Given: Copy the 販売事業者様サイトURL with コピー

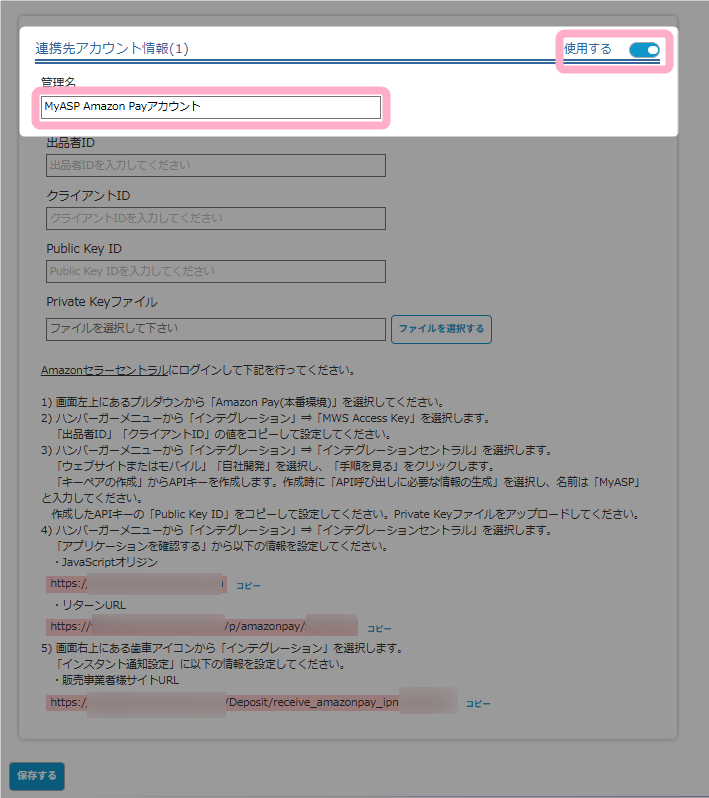Looking at the screenshot, I should [x=478, y=704].
